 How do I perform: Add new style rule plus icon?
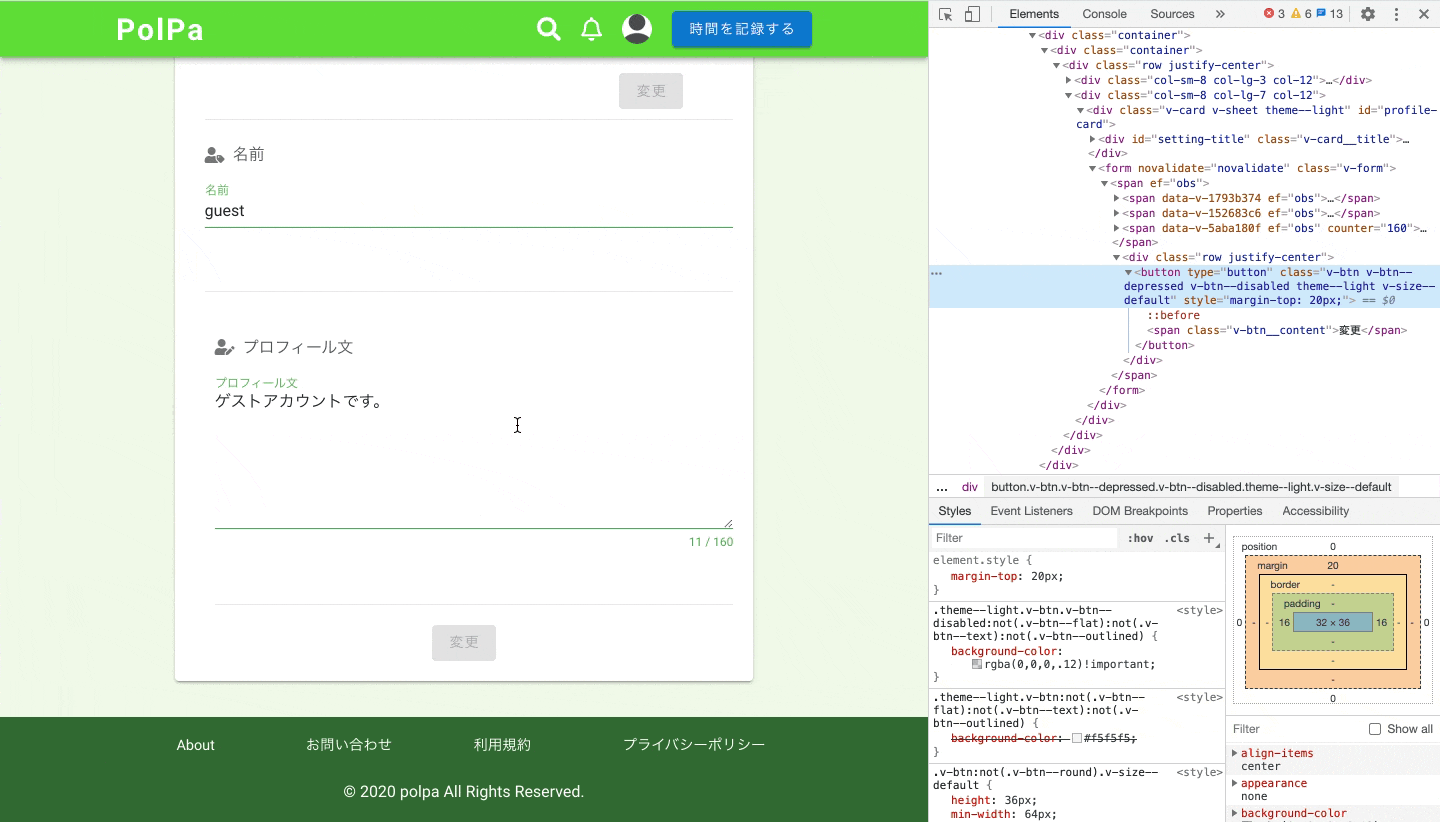[x=1209, y=538]
